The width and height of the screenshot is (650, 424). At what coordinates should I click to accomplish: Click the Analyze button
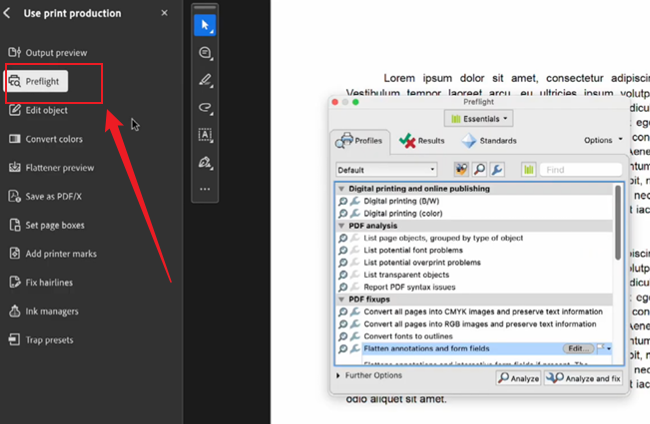point(519,378)
